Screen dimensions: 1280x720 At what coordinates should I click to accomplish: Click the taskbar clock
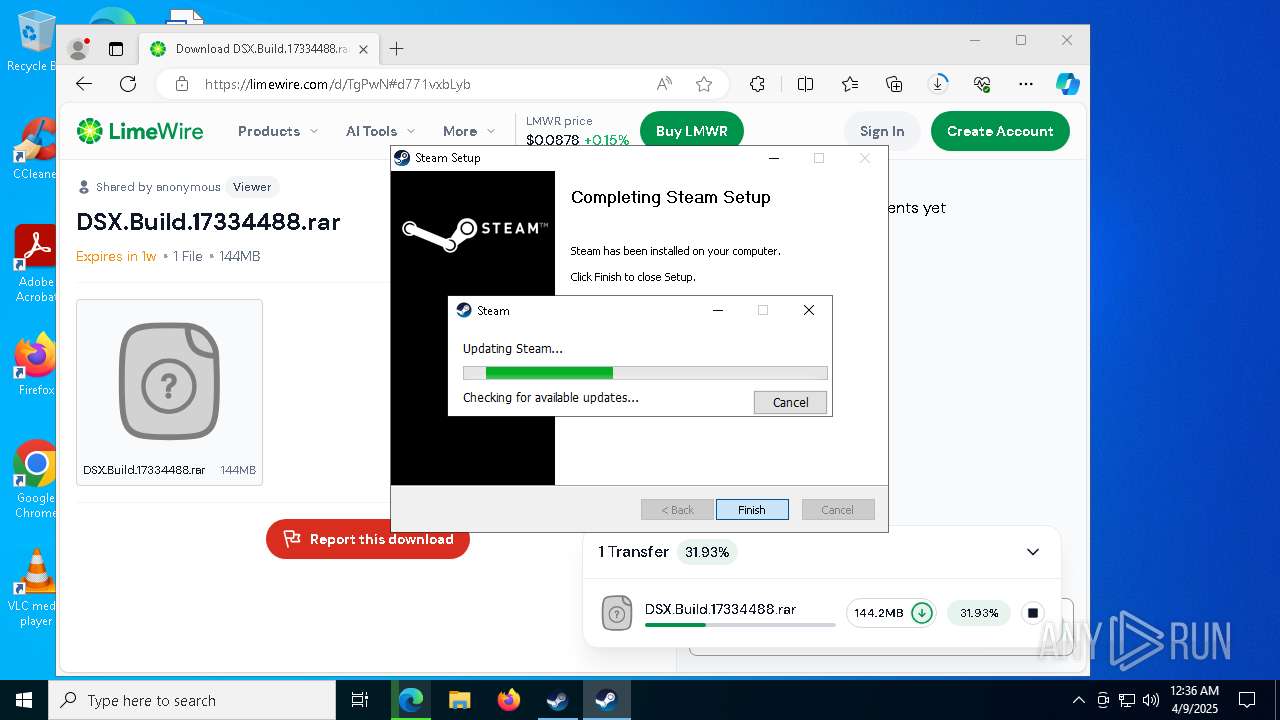(1194, 700)
